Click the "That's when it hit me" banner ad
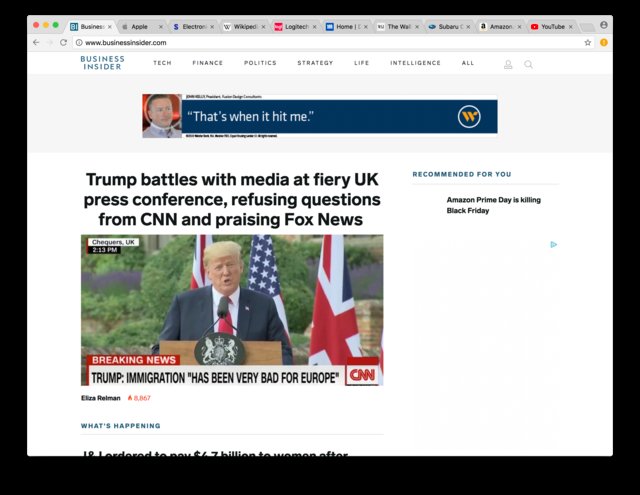This screenshot has width=640, height=495. (320, 116)
